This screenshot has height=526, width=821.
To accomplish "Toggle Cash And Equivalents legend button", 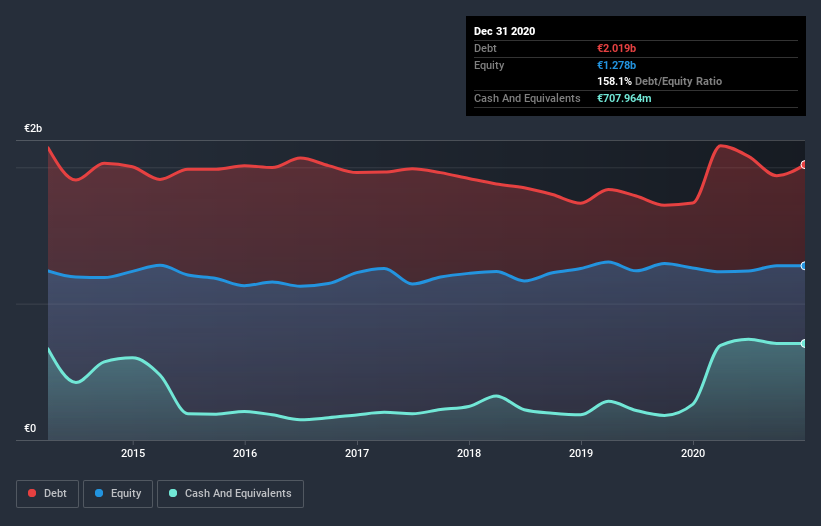I will click(x=230, y=494).
